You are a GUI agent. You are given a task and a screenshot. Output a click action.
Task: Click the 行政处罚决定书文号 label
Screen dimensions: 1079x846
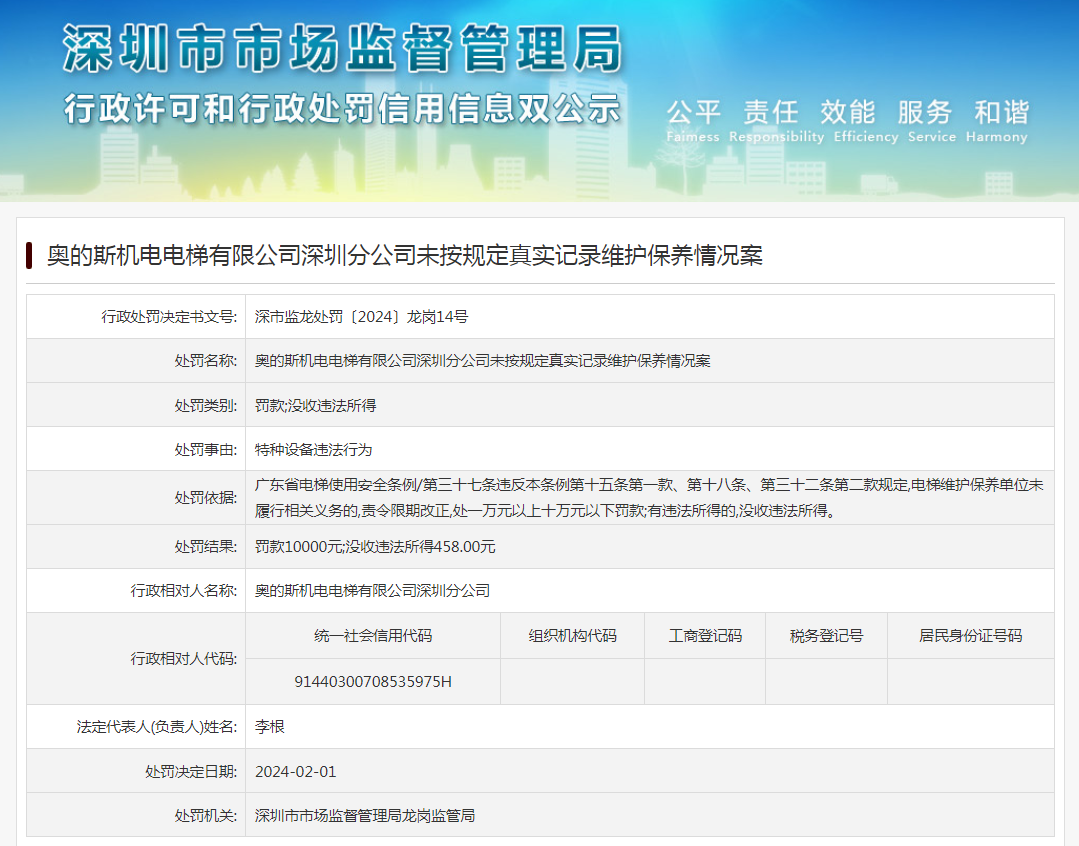pos(169,317)
